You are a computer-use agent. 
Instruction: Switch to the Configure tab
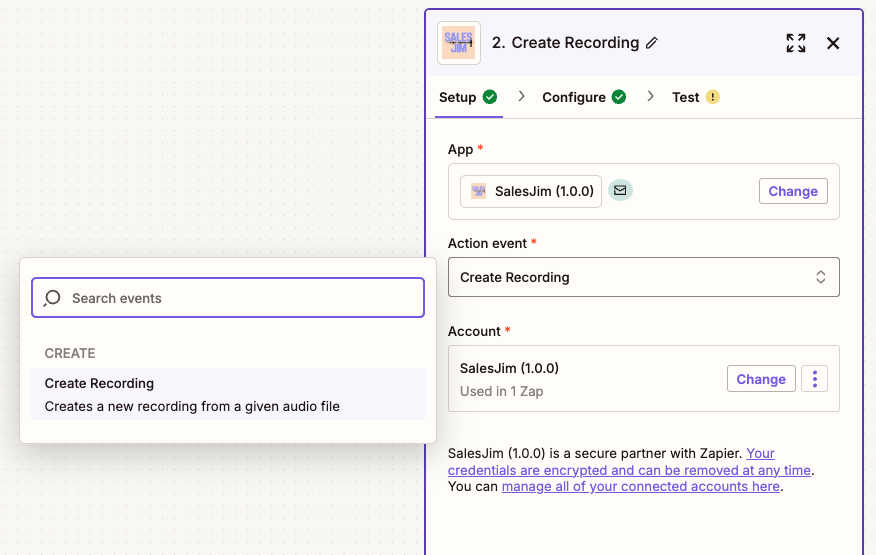(x=574, y=97)
